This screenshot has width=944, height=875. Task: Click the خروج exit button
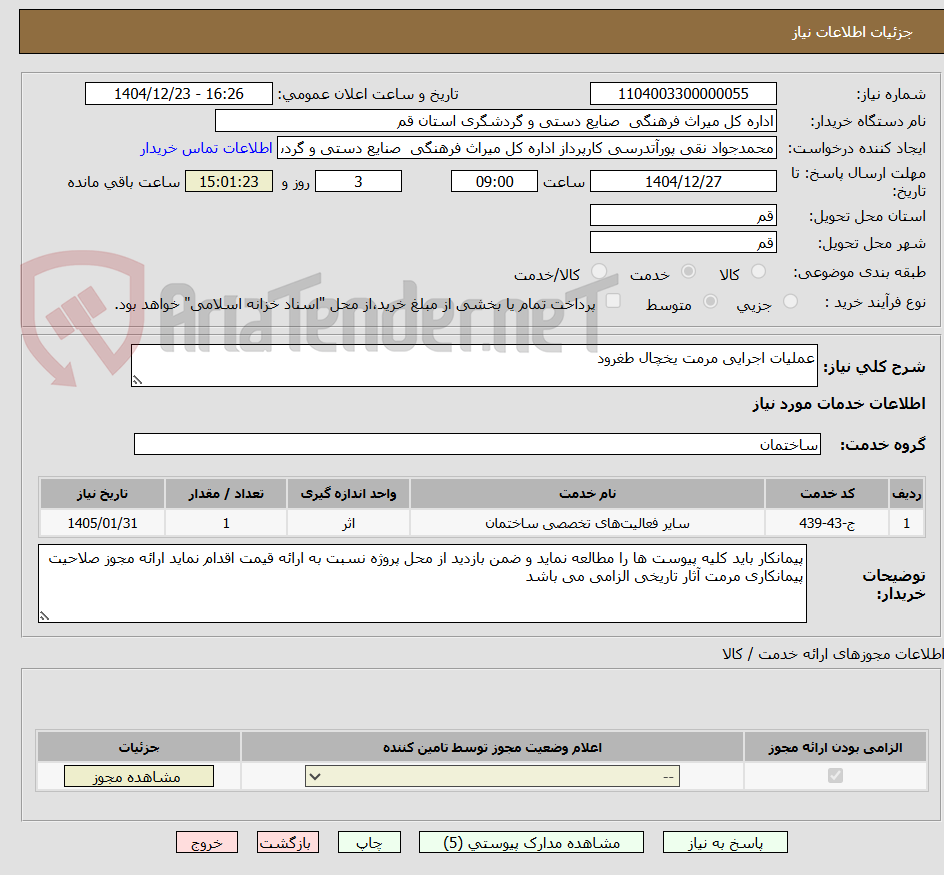pyautogui.click(x=207, y=842)
